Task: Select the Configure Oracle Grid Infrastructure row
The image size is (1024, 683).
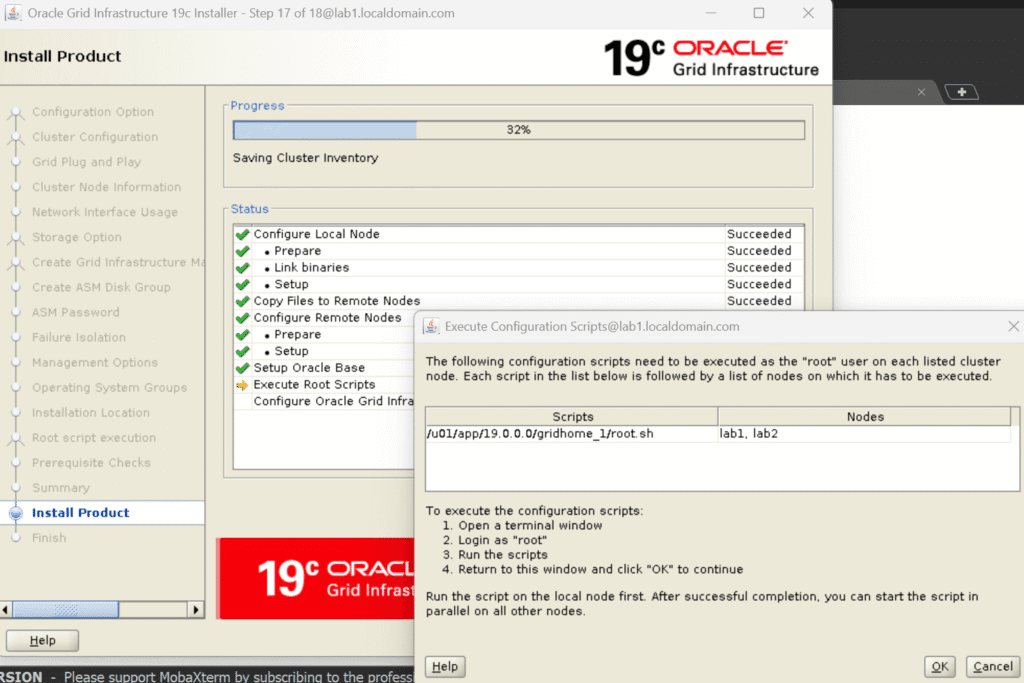Action: click(x=324, y=401)
